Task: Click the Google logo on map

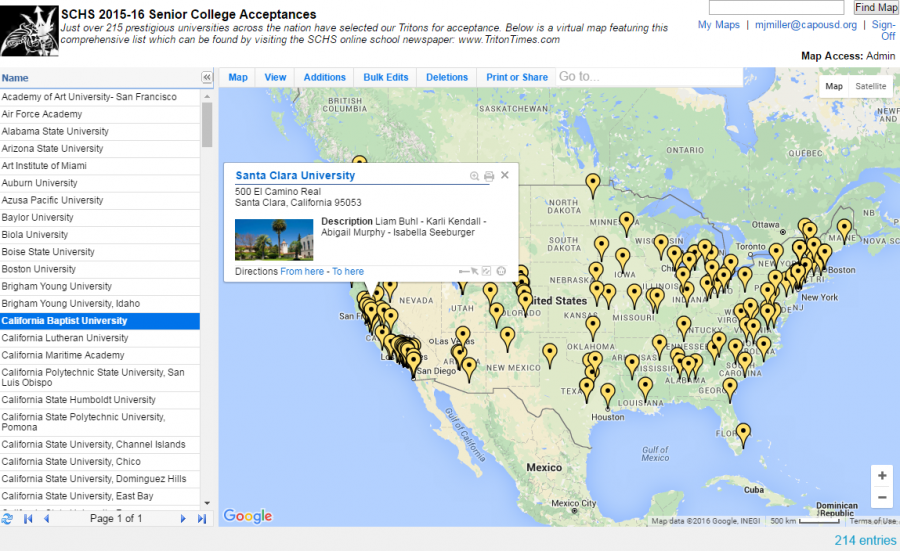Action: (247, 515)
